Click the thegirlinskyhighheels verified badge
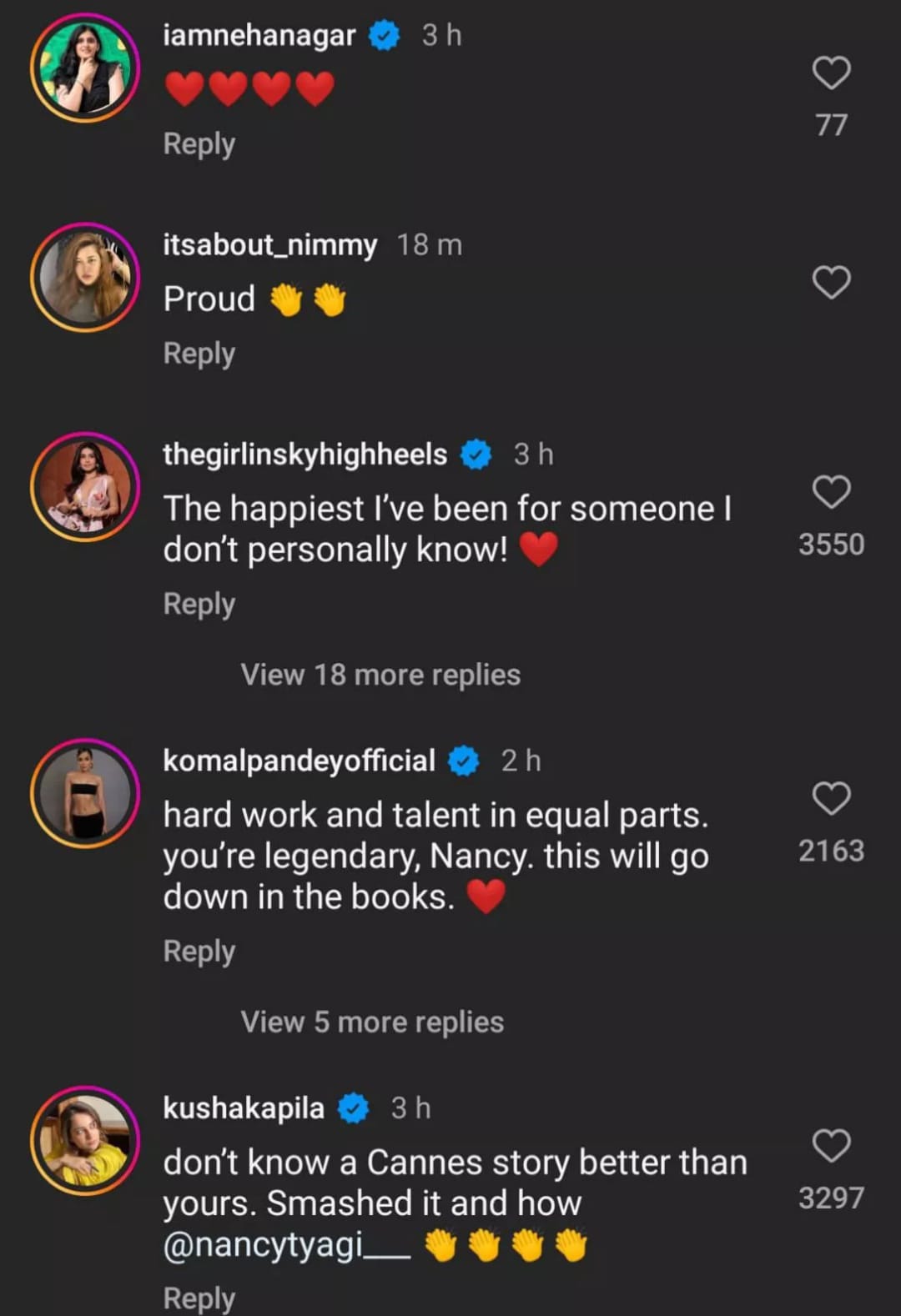The height and width of the screenshot is (1316, 901). coord(476,455)
